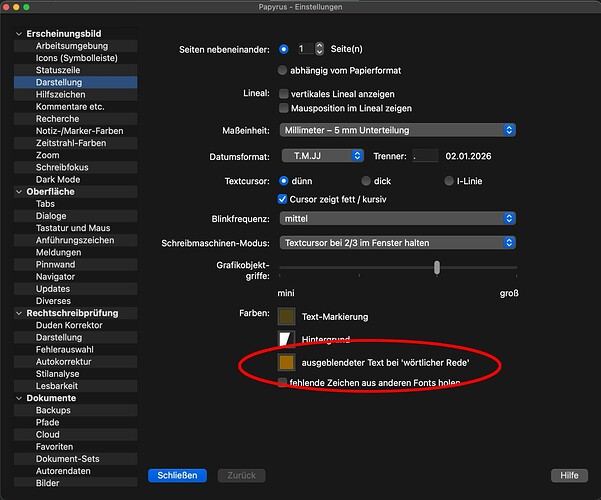The image size is (601, 500).
Task: Open the Hintergrund color swatch
Action: tap(286, 340)
